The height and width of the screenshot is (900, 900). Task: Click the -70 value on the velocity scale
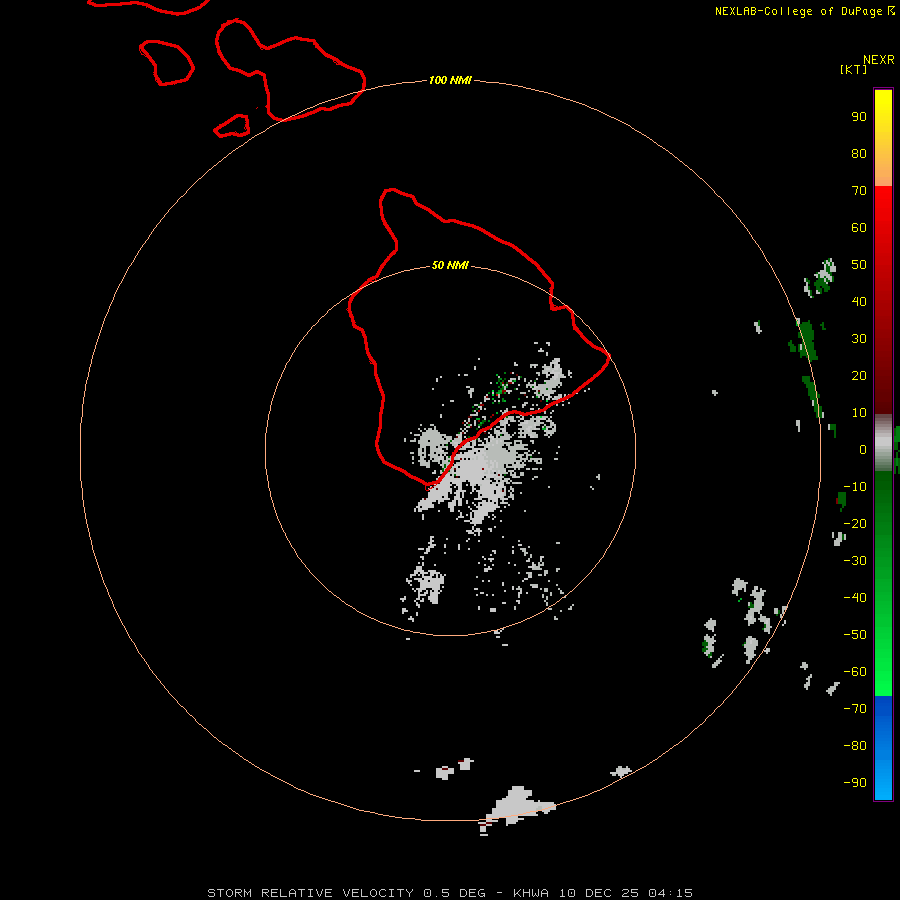855,708
